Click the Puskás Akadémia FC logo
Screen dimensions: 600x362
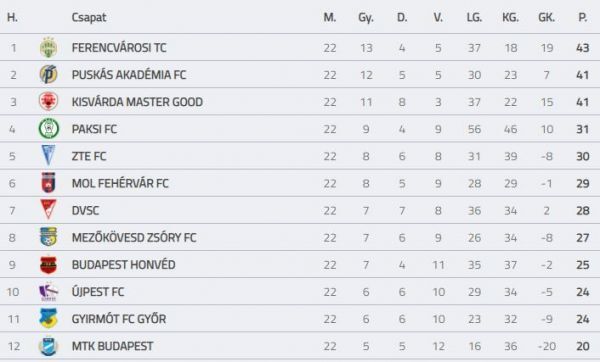[49, 74]
